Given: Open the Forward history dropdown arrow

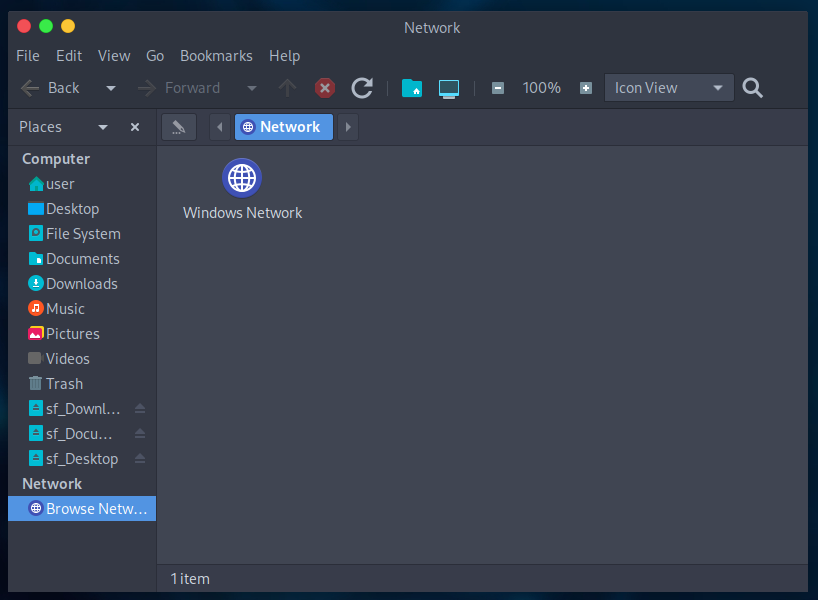Looking at the screenshot, I should tap(252, 88).
